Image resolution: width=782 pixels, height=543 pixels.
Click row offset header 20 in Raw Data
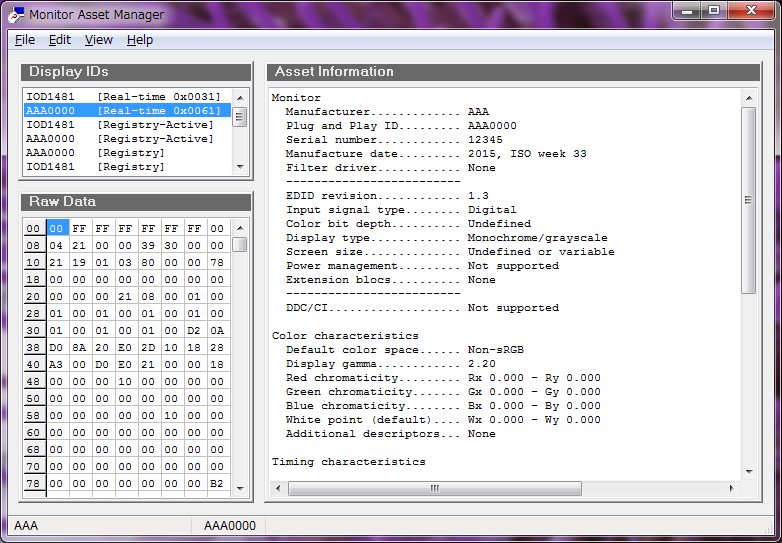click(33, 296)
